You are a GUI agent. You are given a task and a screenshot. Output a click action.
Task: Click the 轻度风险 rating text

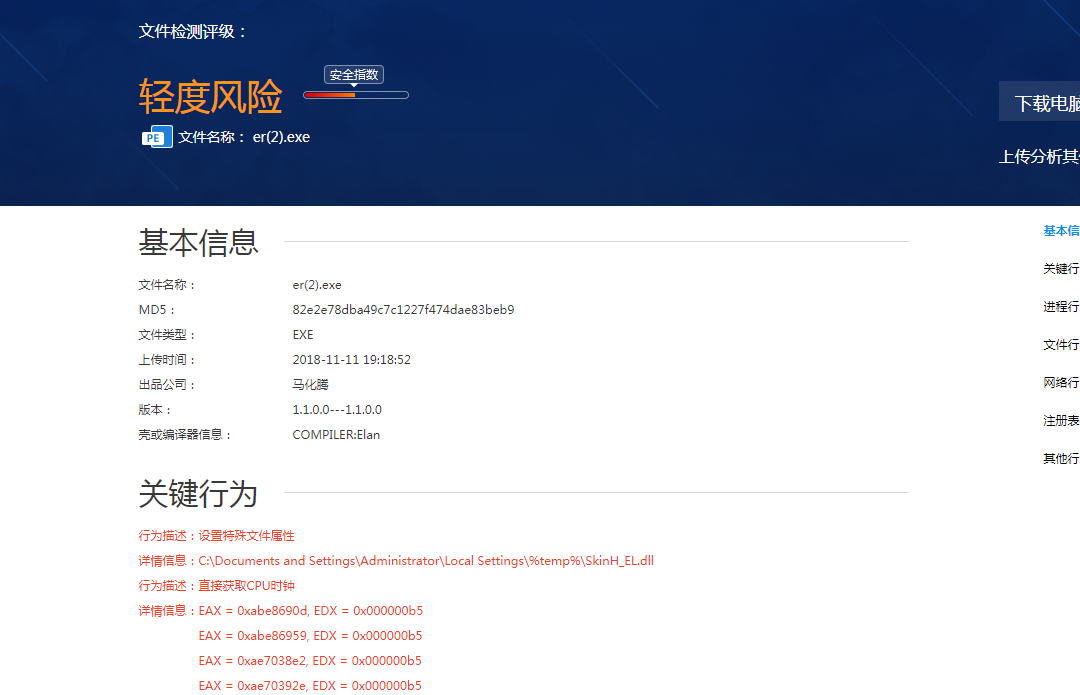211,97
